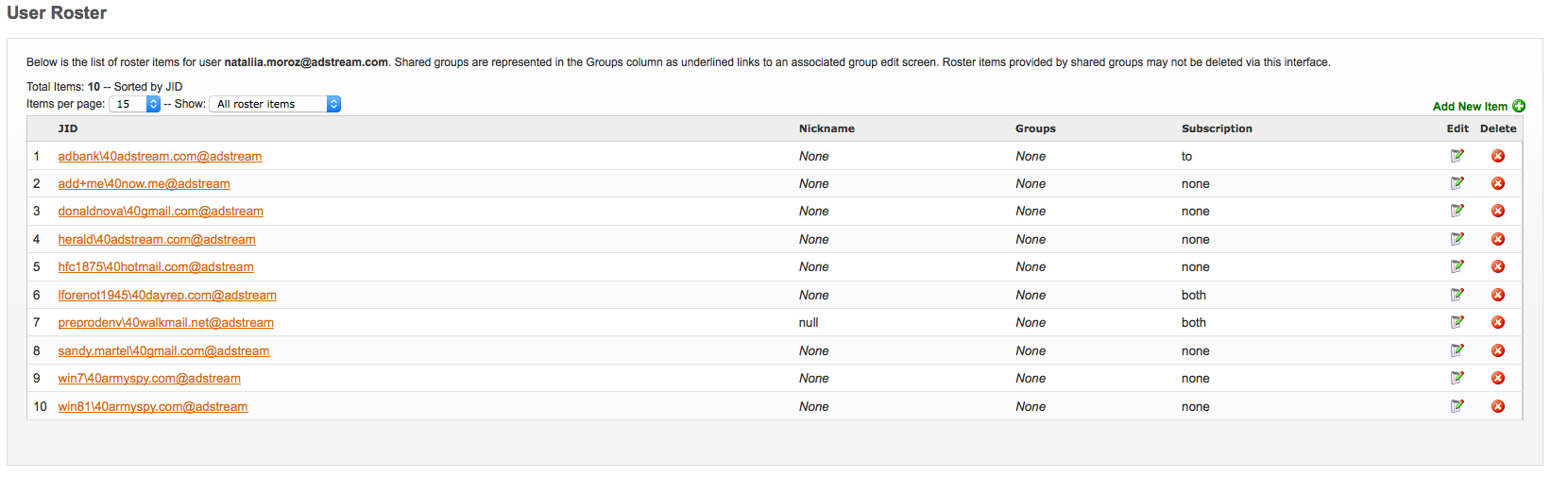The height and width of the screenshot is (478, 1568).
Task: Click the Subscription column header
Action: (x=1217, y=128)
